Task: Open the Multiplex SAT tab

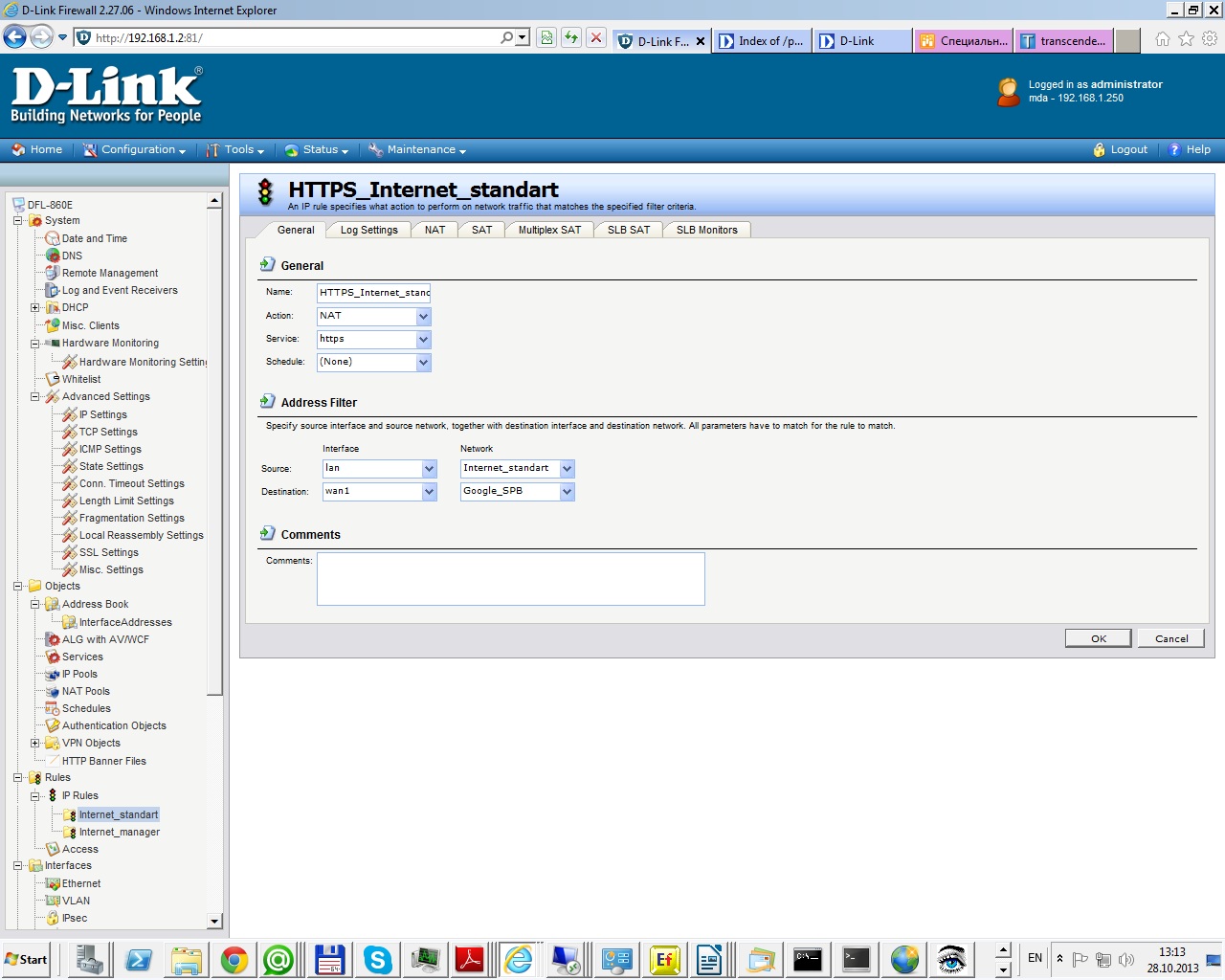Action: point(550,230)
